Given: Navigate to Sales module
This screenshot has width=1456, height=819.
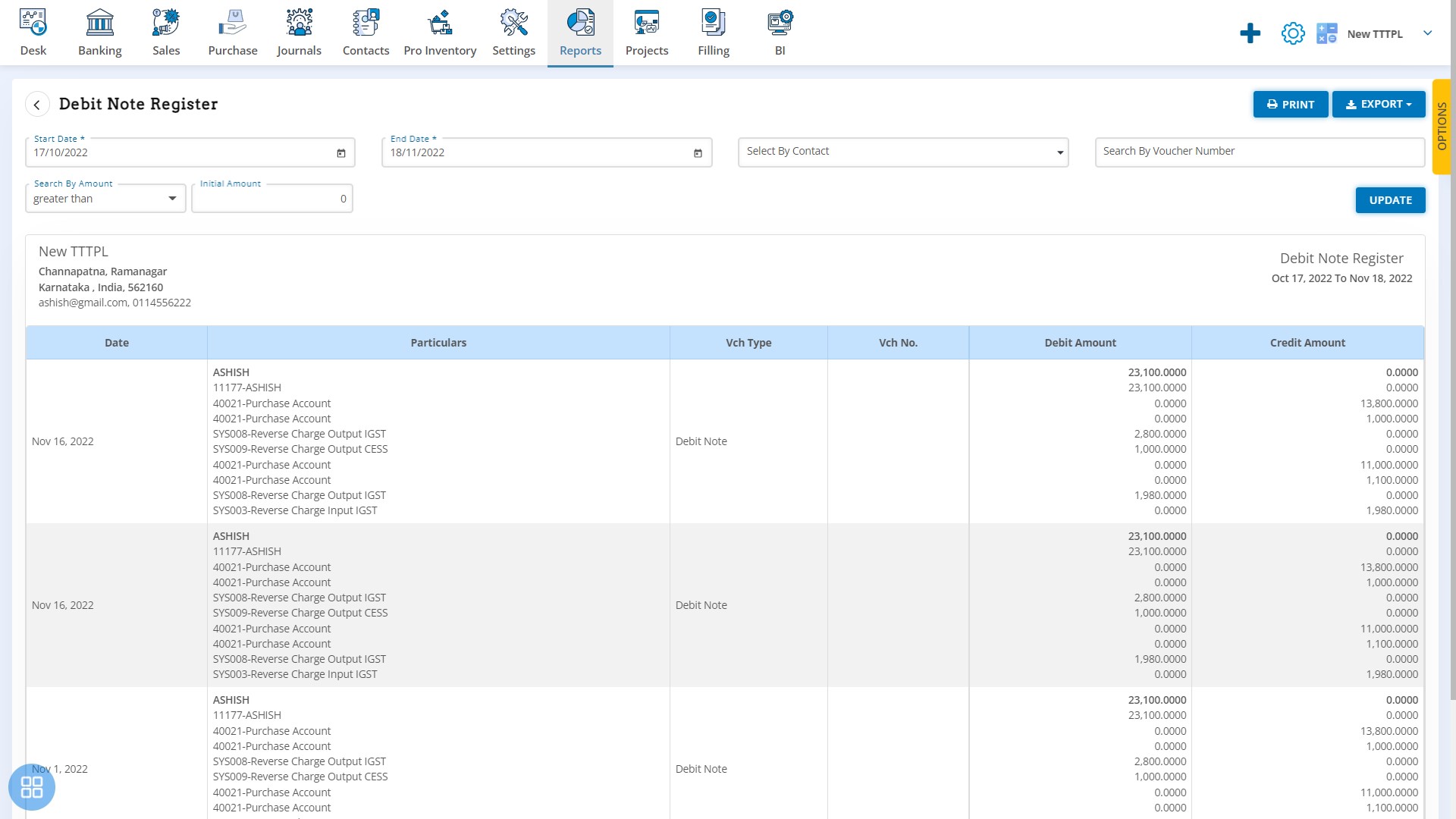Looking at the screenshot, I should tap(166, 32).
